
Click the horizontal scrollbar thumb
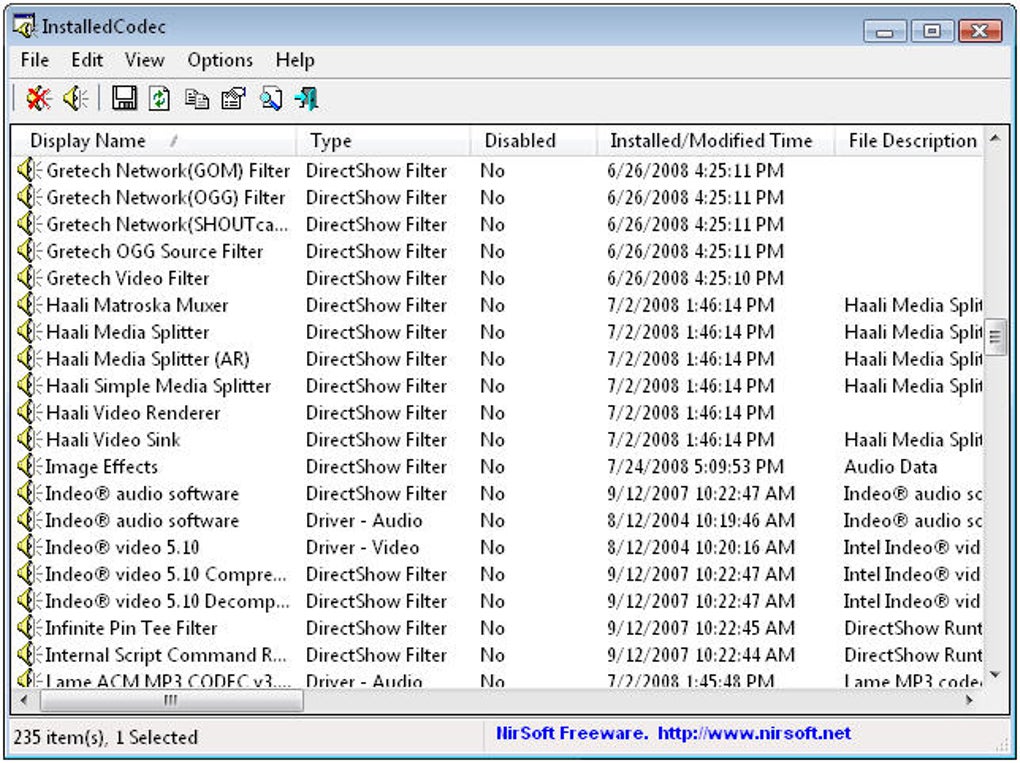(171, 700)
